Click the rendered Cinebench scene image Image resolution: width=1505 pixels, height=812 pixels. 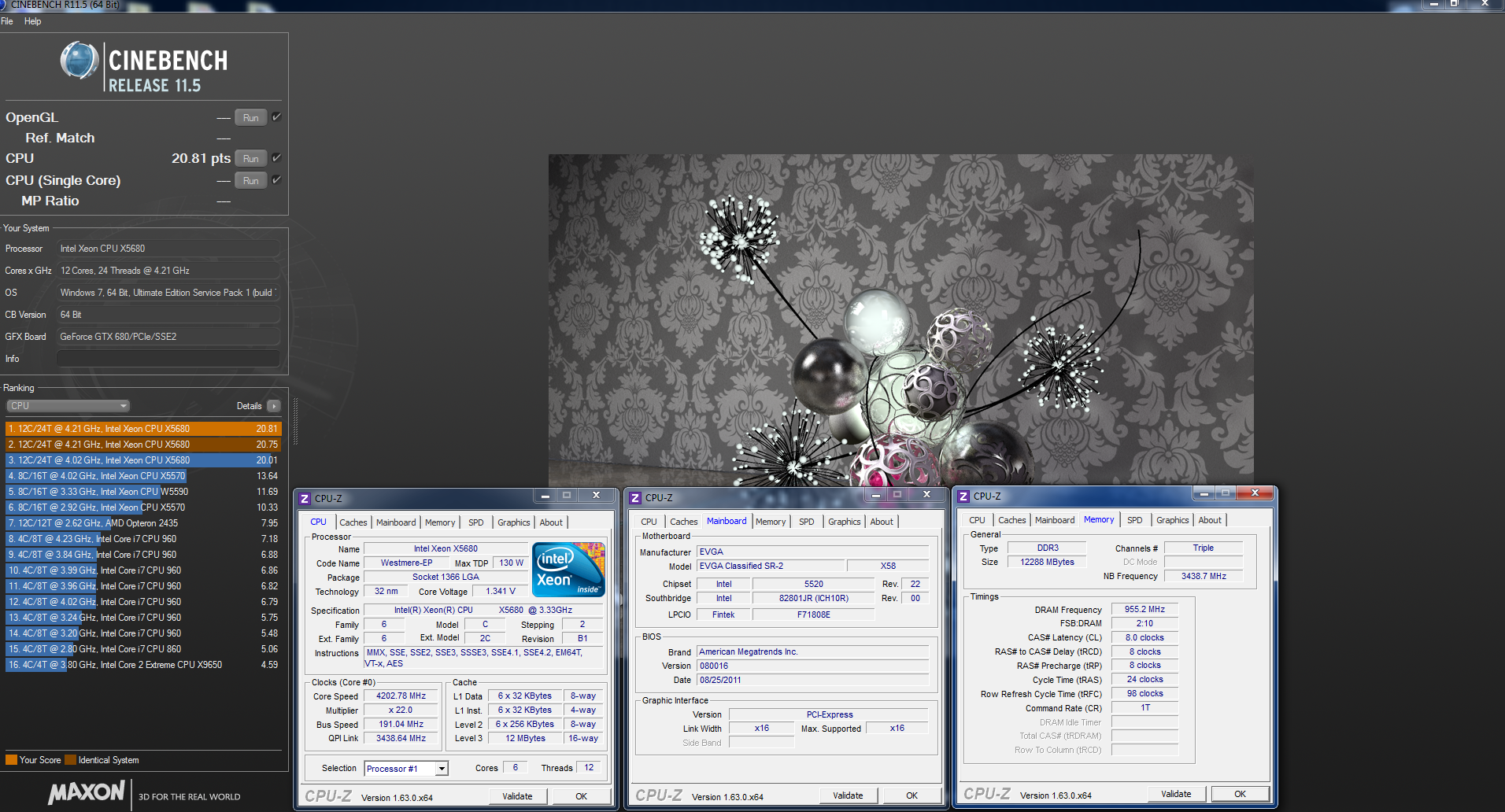click(900, 319)
